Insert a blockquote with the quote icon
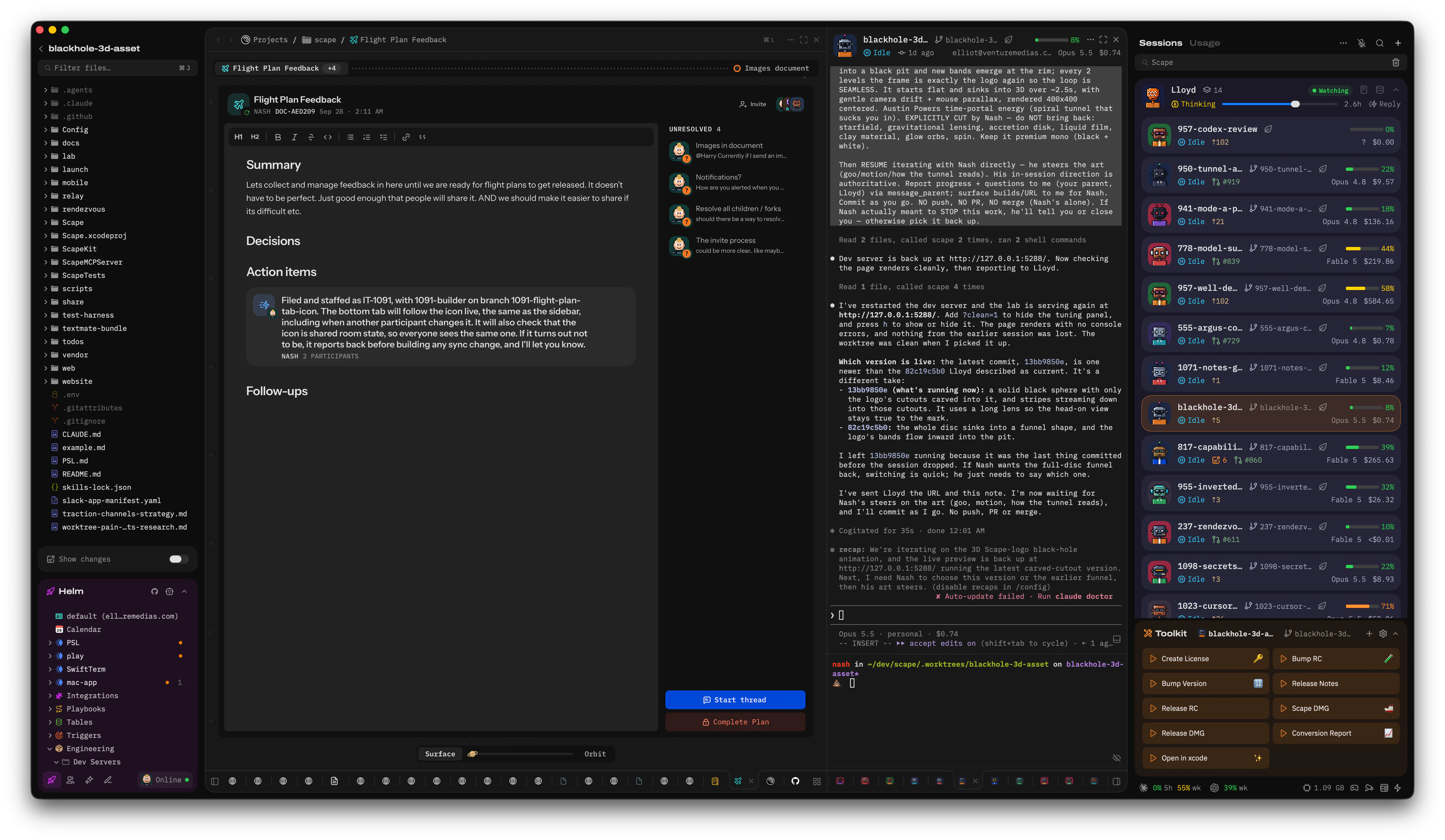The image size is (1445, 840). coord(422,137)
